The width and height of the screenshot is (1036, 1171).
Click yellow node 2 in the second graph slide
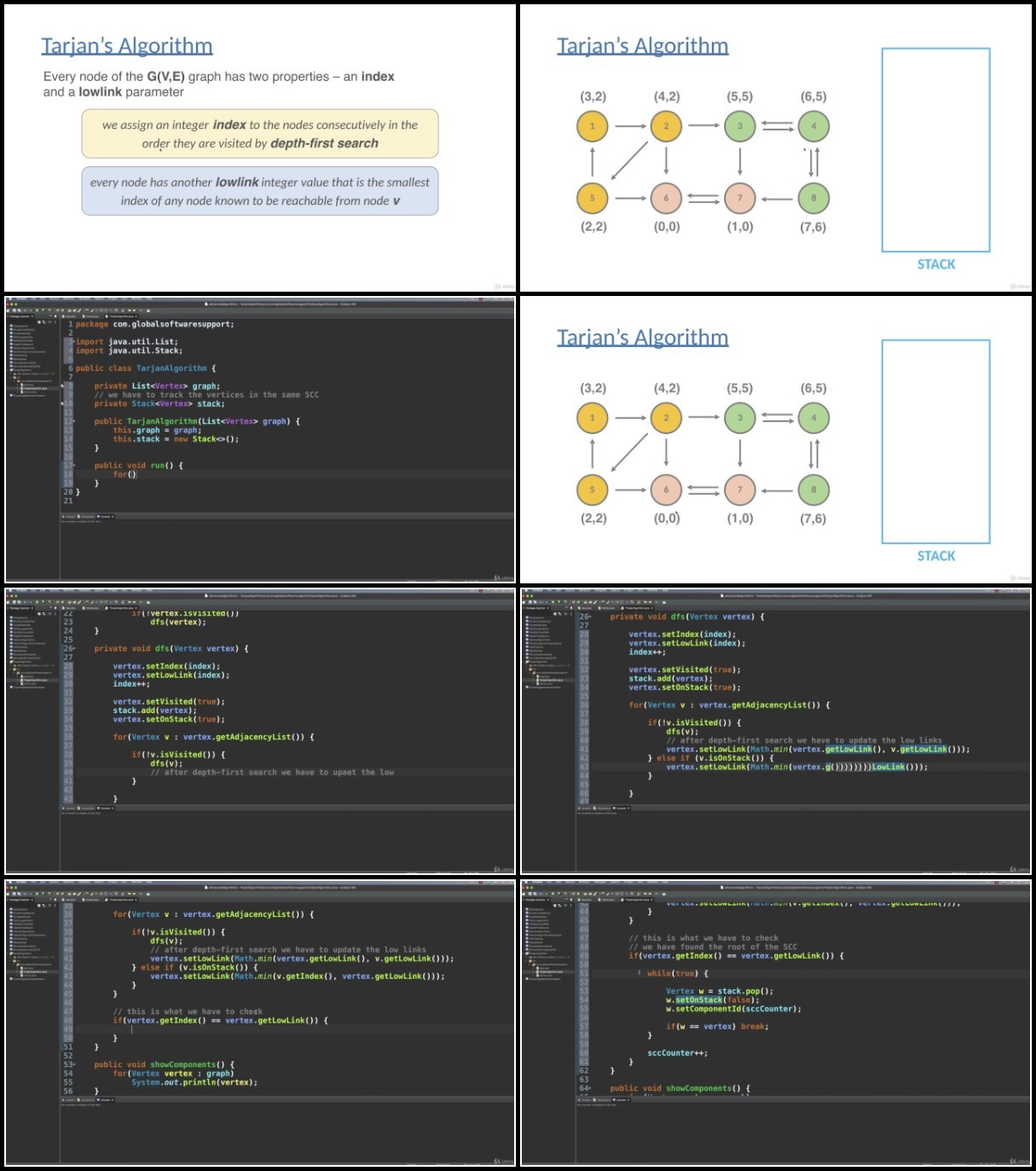coord(666,418)
